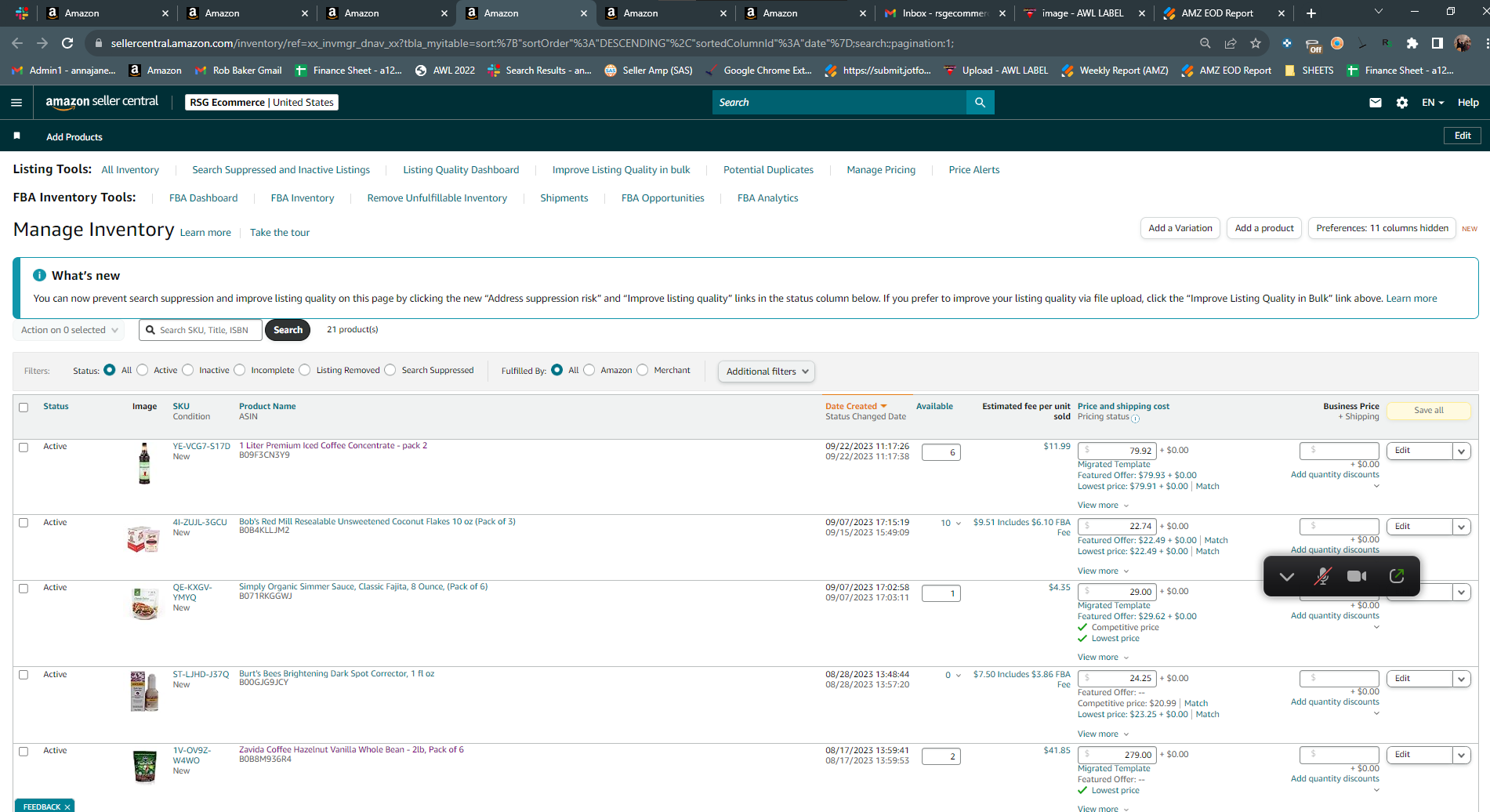Image resolution: width=1490 pixels, height=812 pixels.
Task: Open the browser zoom magnifier icon
Action: (x=1205, y=43)
